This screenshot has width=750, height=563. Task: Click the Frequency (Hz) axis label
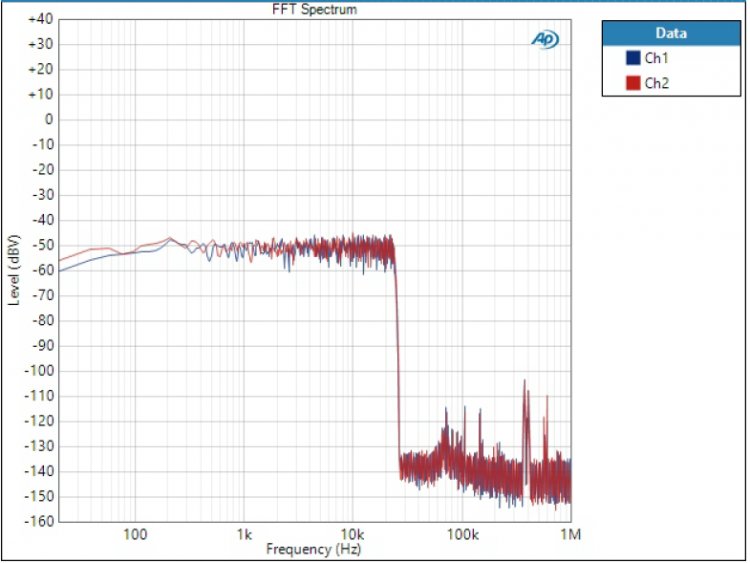click(x=313, y=549)
